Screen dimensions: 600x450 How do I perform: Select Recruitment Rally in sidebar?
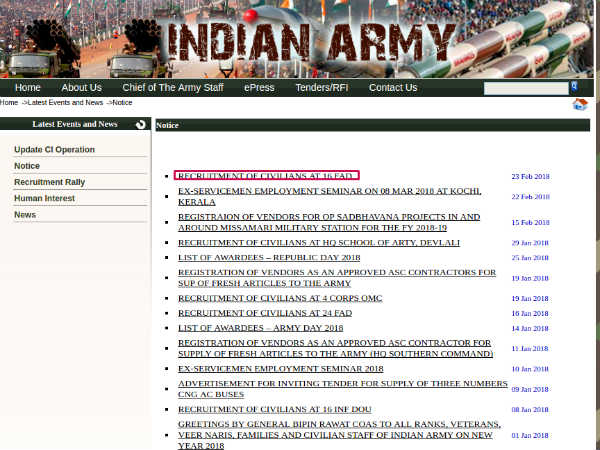tap(49, 182)
